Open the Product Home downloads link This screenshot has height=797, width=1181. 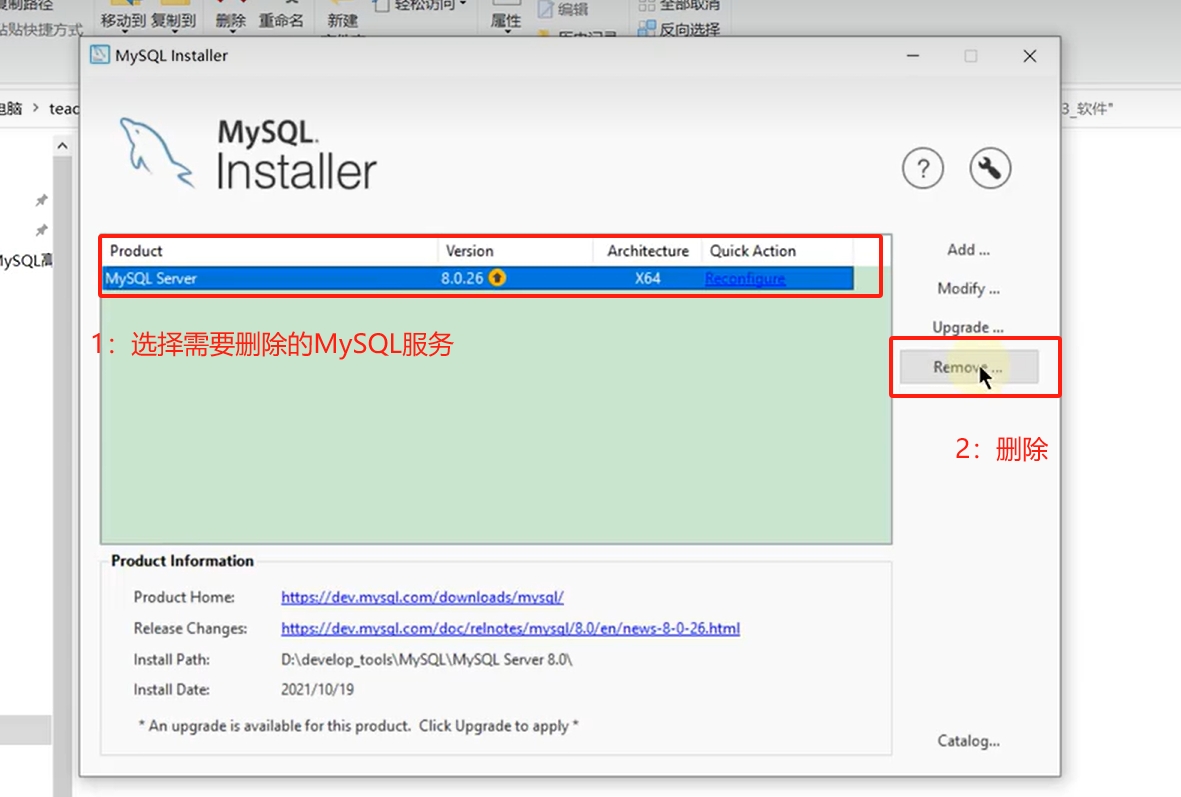[x=422, y=597]
